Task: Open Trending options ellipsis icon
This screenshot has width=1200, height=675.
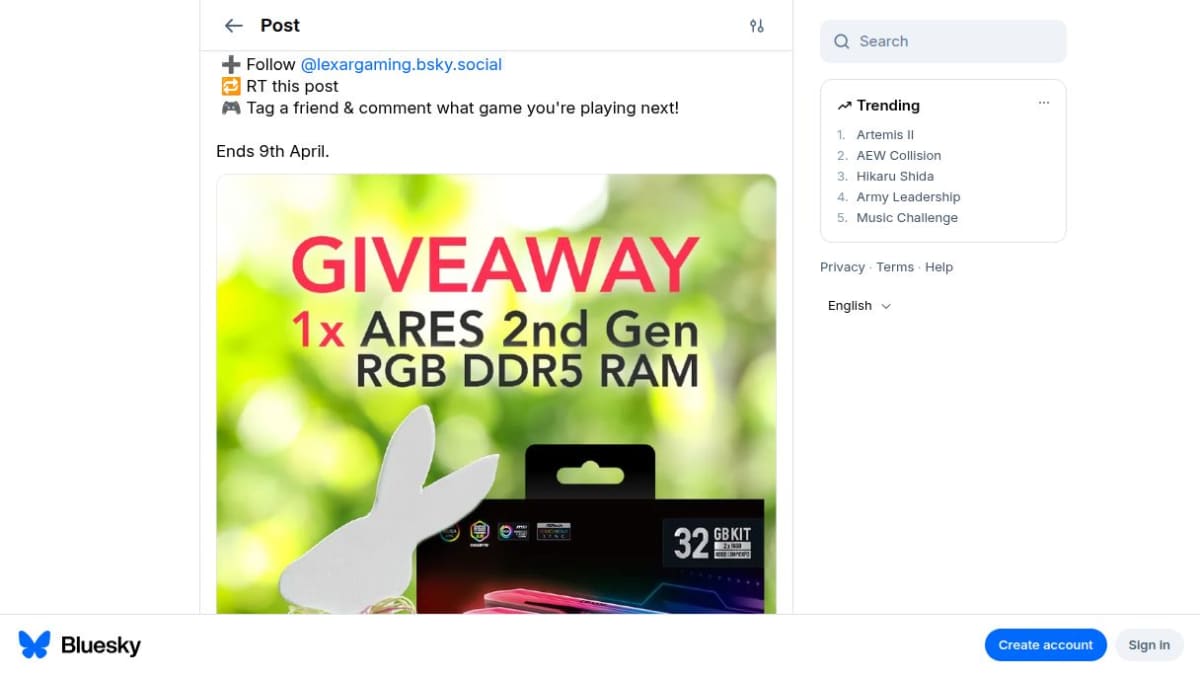Action: 1044,103
